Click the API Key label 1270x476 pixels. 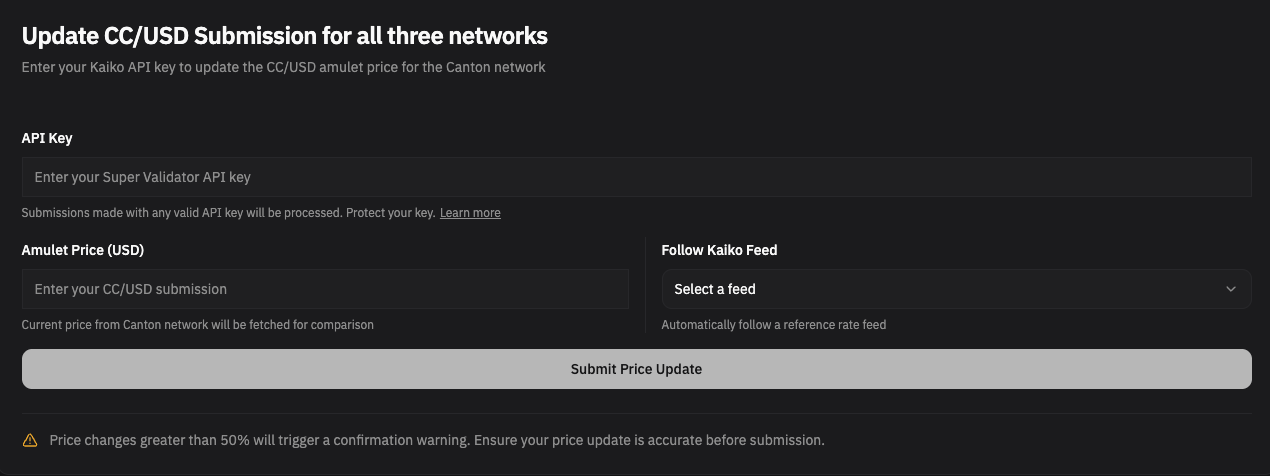pyautogui.click(x=47, y=138)
